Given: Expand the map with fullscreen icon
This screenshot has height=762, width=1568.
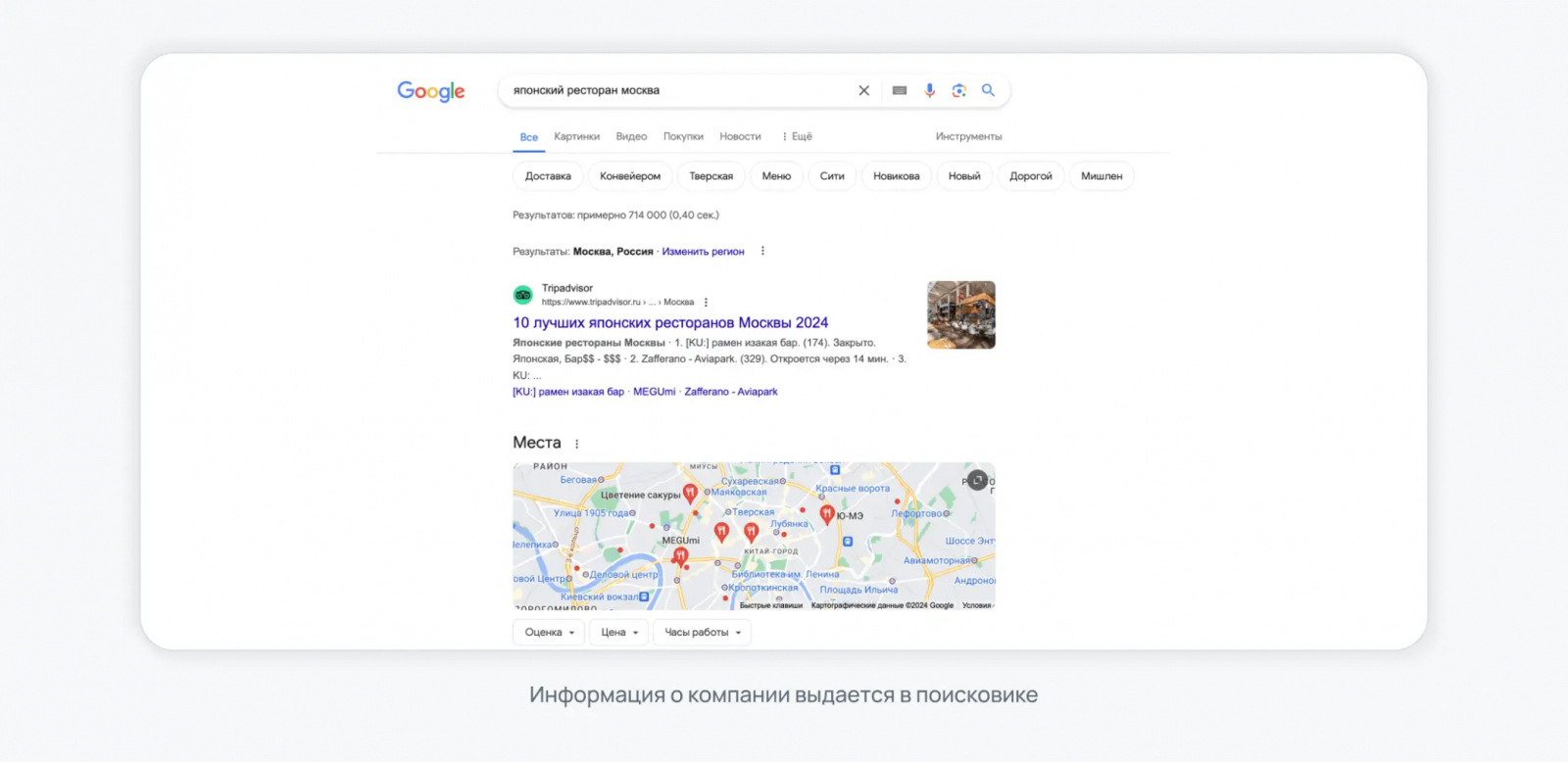Looking at the screenshot, I should 977,480.
